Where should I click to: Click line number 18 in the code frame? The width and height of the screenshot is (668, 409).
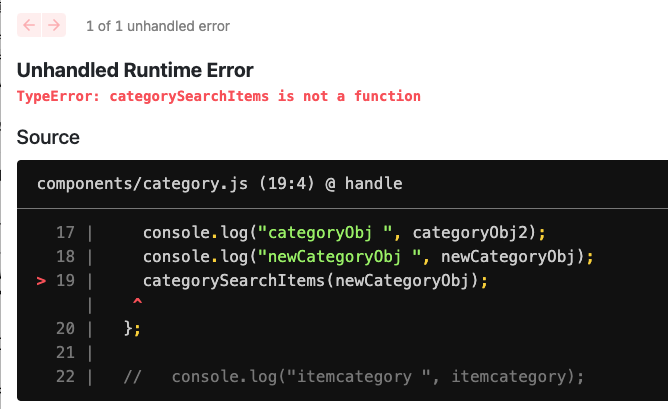click(66, 257)
